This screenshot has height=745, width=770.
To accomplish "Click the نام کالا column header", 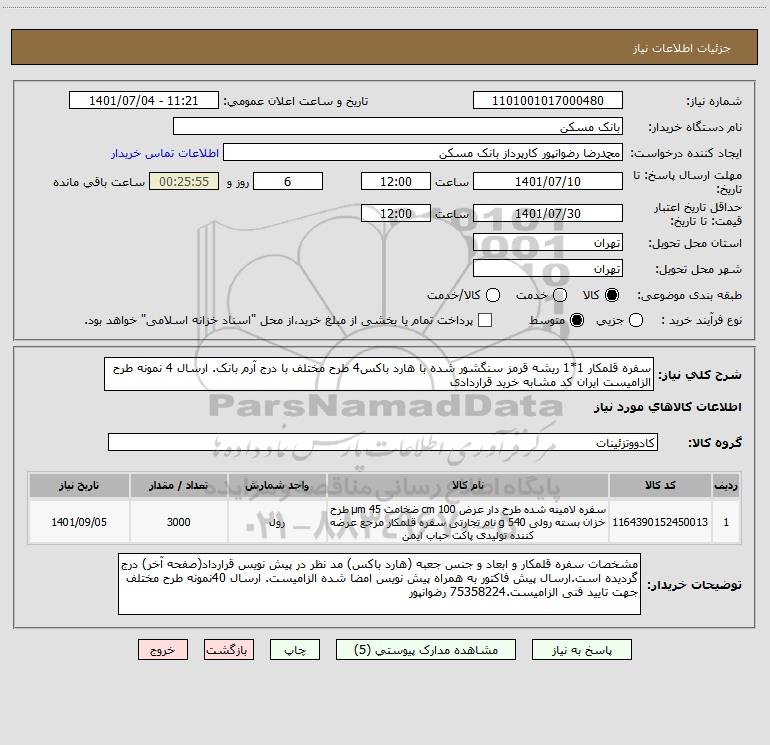I will (468, 485).
